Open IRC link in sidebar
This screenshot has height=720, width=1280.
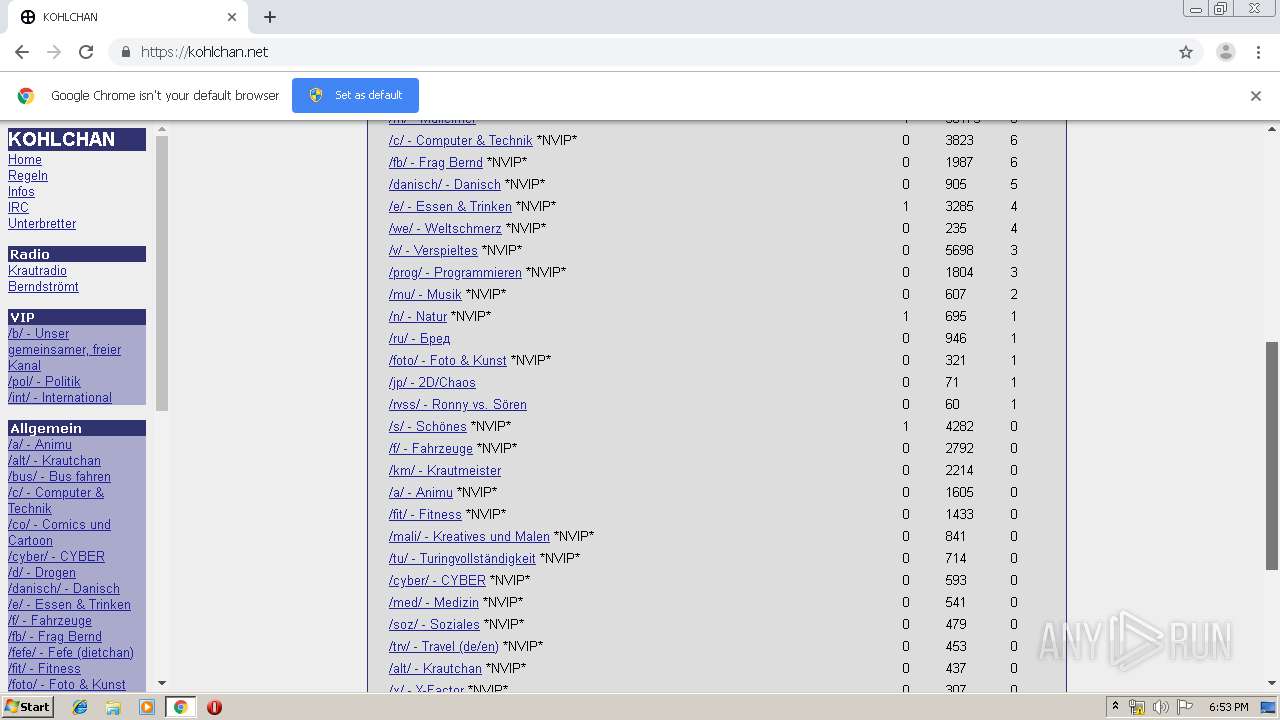click(18, 208)
